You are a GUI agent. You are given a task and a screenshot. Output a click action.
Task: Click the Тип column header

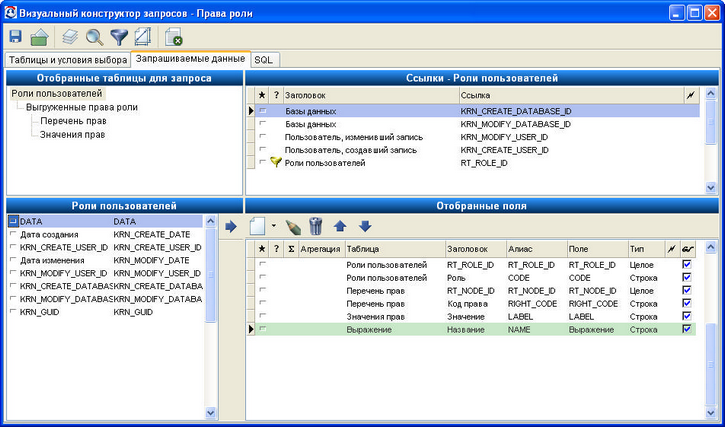click(646, 249)
